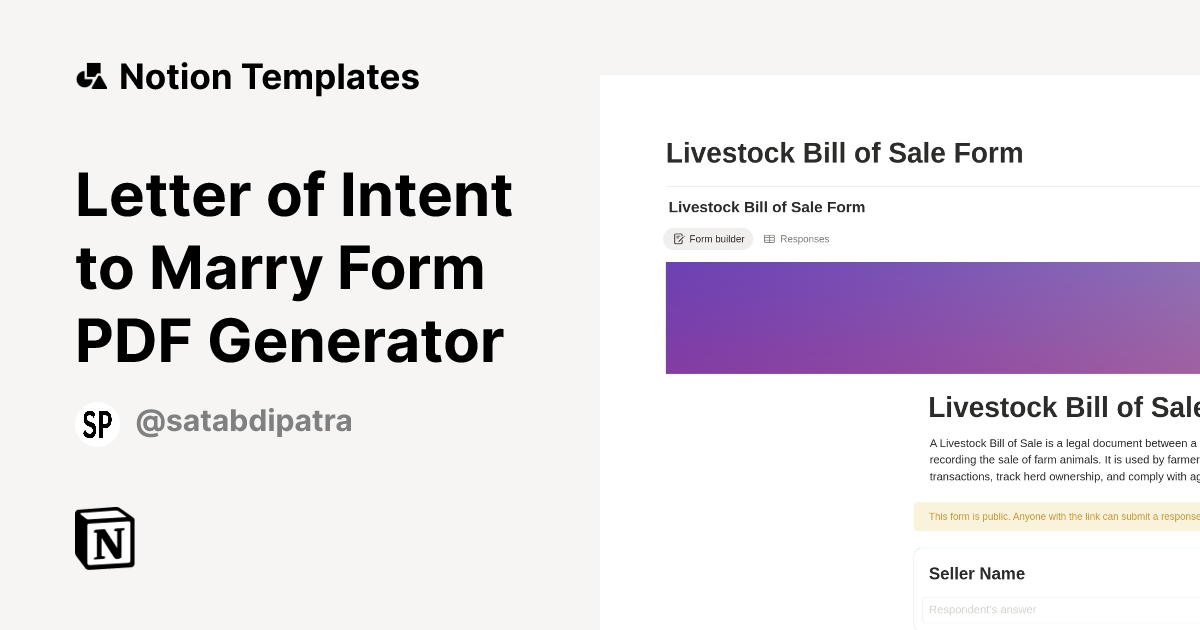
Task: Click the Letter of Intent to Marry title
Action: point(294,267)
